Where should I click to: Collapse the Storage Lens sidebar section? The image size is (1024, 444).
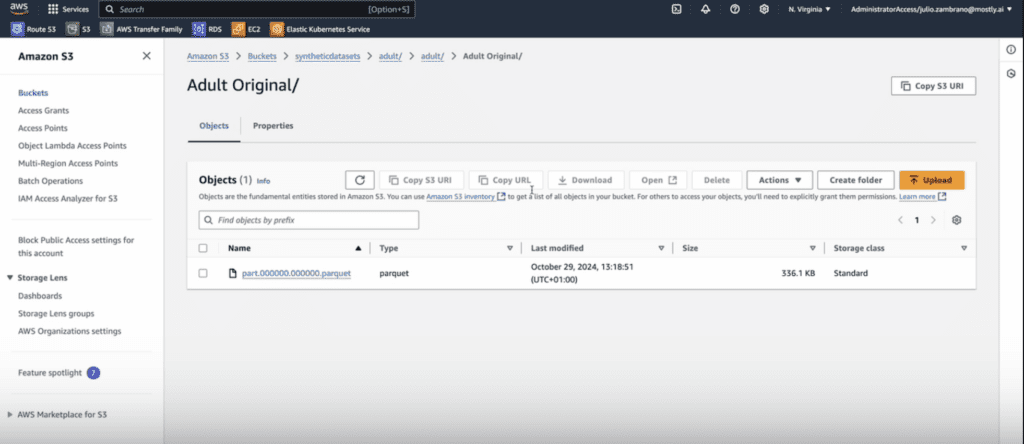point(10,278)
